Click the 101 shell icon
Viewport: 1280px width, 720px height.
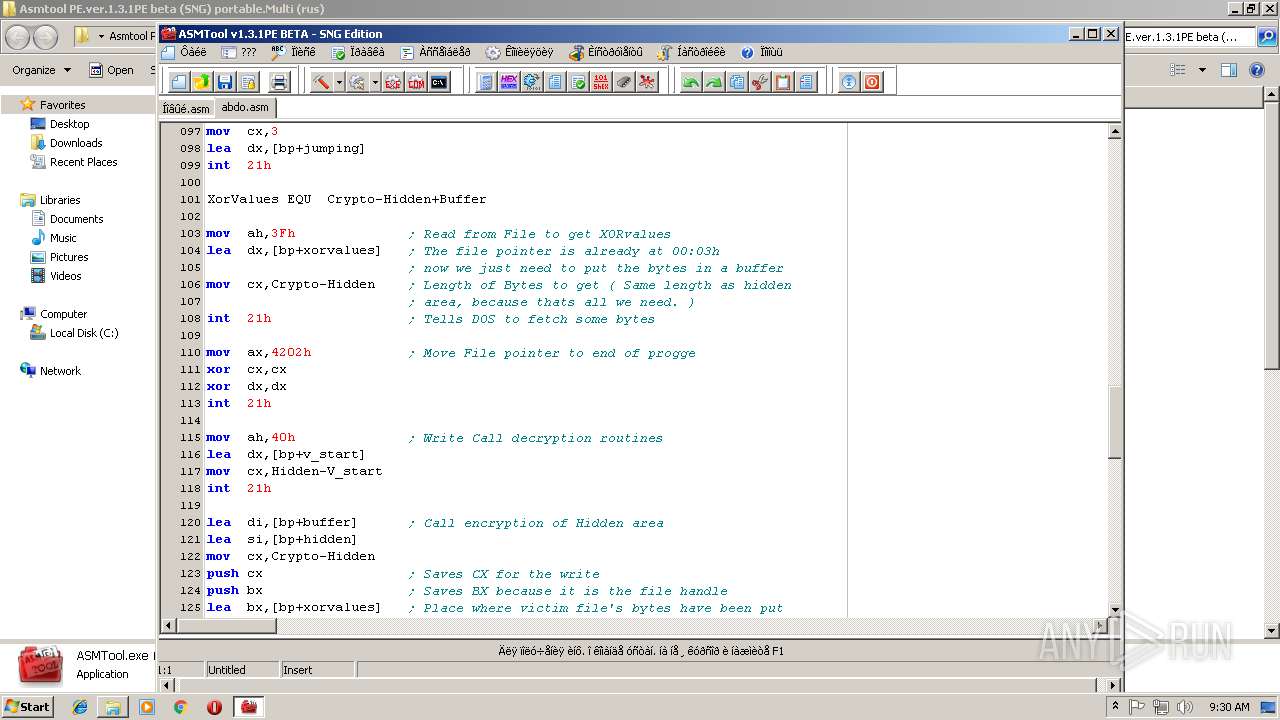tap(601, 82)
